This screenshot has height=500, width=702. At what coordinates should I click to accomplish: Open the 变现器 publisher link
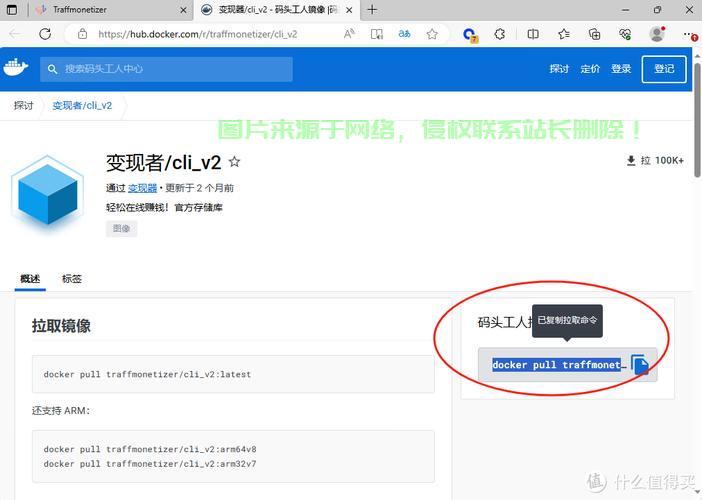147,188
